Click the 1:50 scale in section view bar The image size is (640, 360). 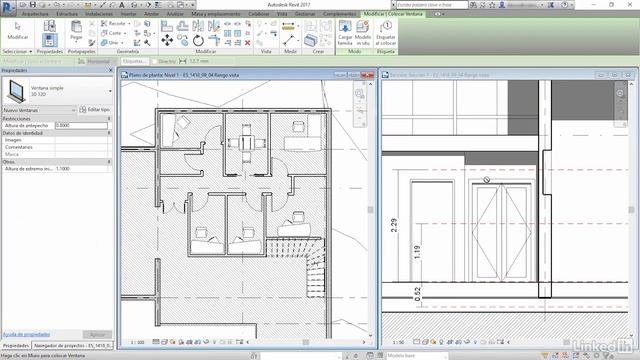(398, 342)
